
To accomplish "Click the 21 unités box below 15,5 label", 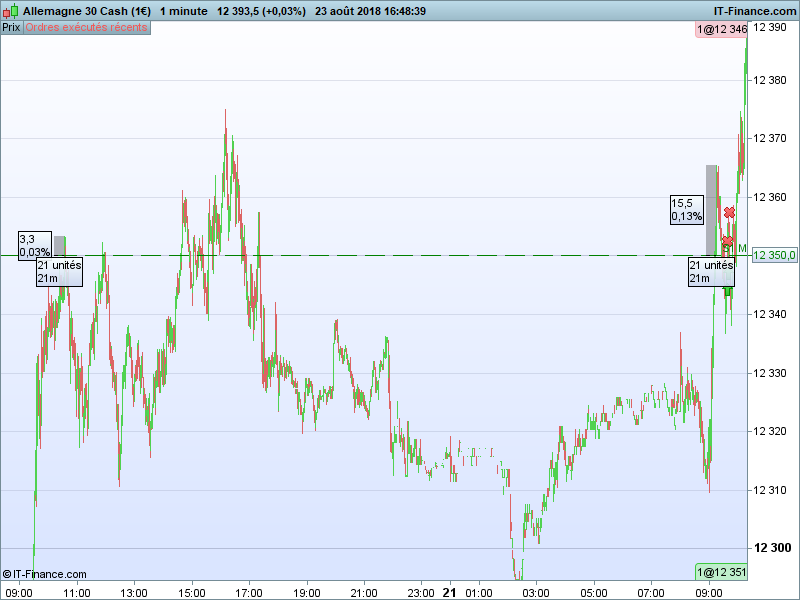I will pos(711,272).
